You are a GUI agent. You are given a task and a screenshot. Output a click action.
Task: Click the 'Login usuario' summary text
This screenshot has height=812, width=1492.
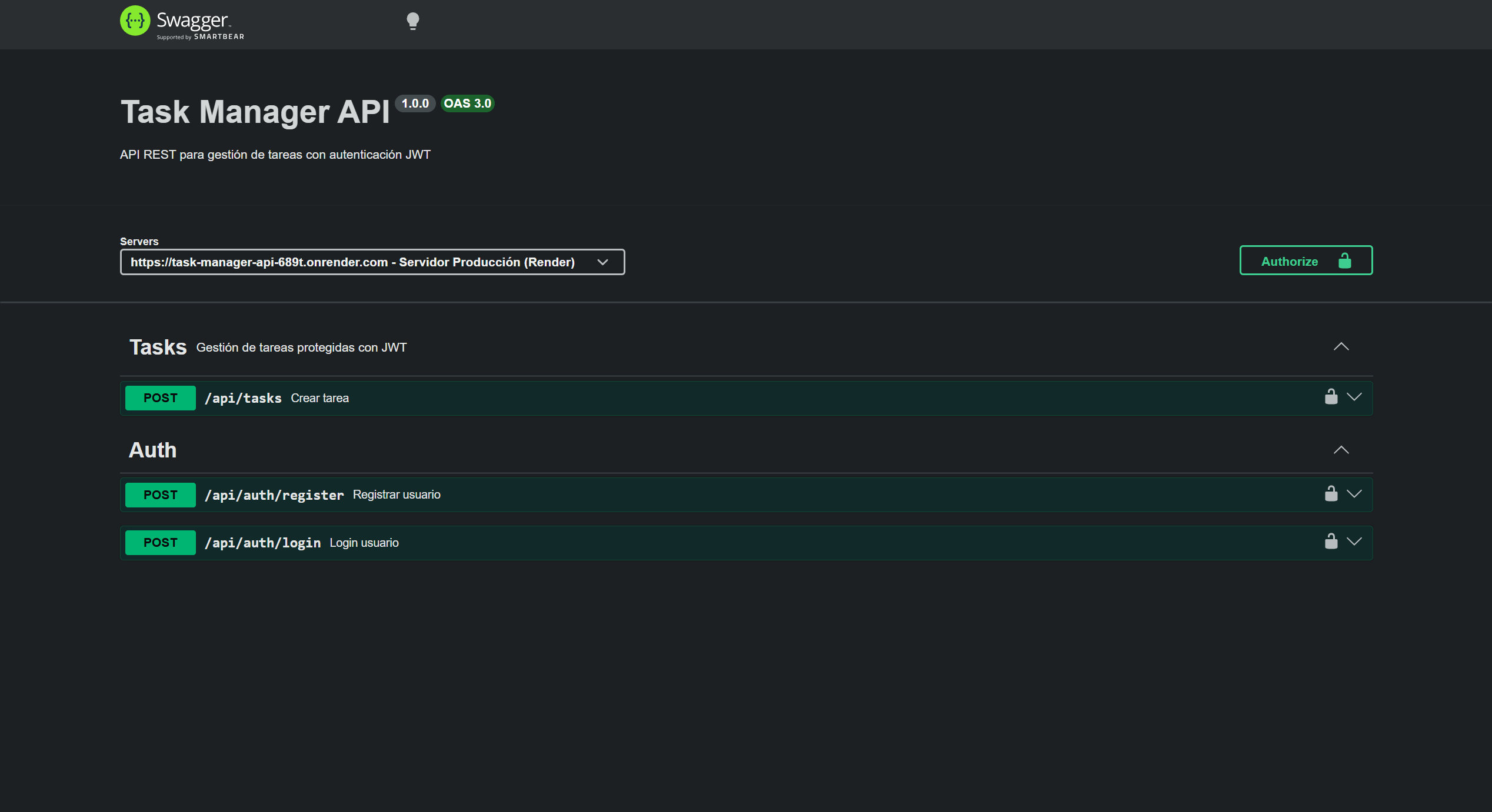point(364,543)
